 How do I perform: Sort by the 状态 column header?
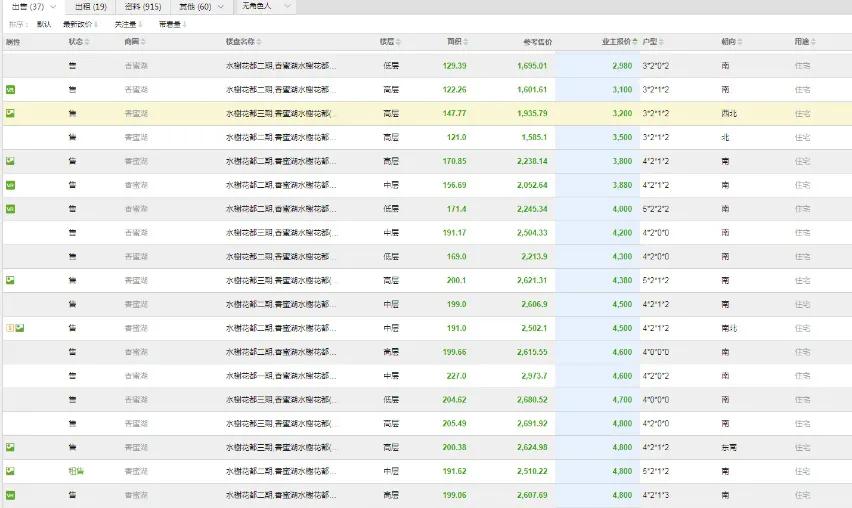coord(79,42)
